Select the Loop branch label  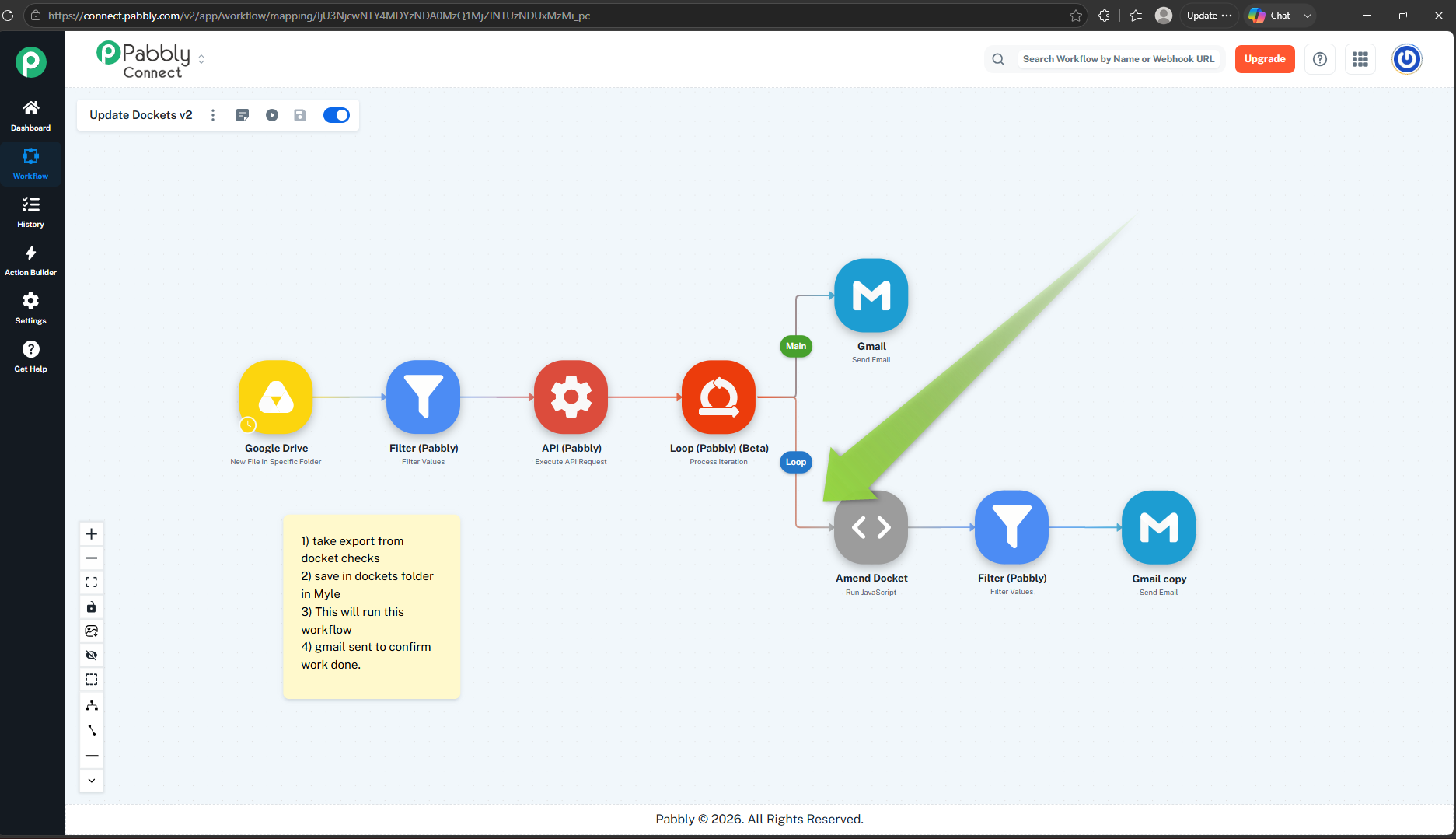pos(796,462)
